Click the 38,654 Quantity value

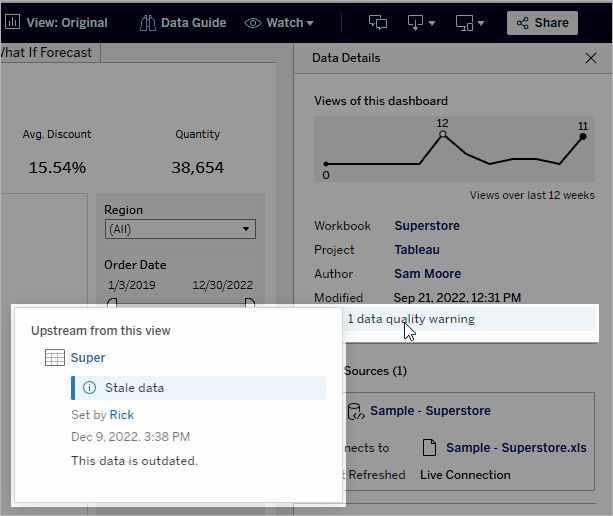tap(197, 168)
